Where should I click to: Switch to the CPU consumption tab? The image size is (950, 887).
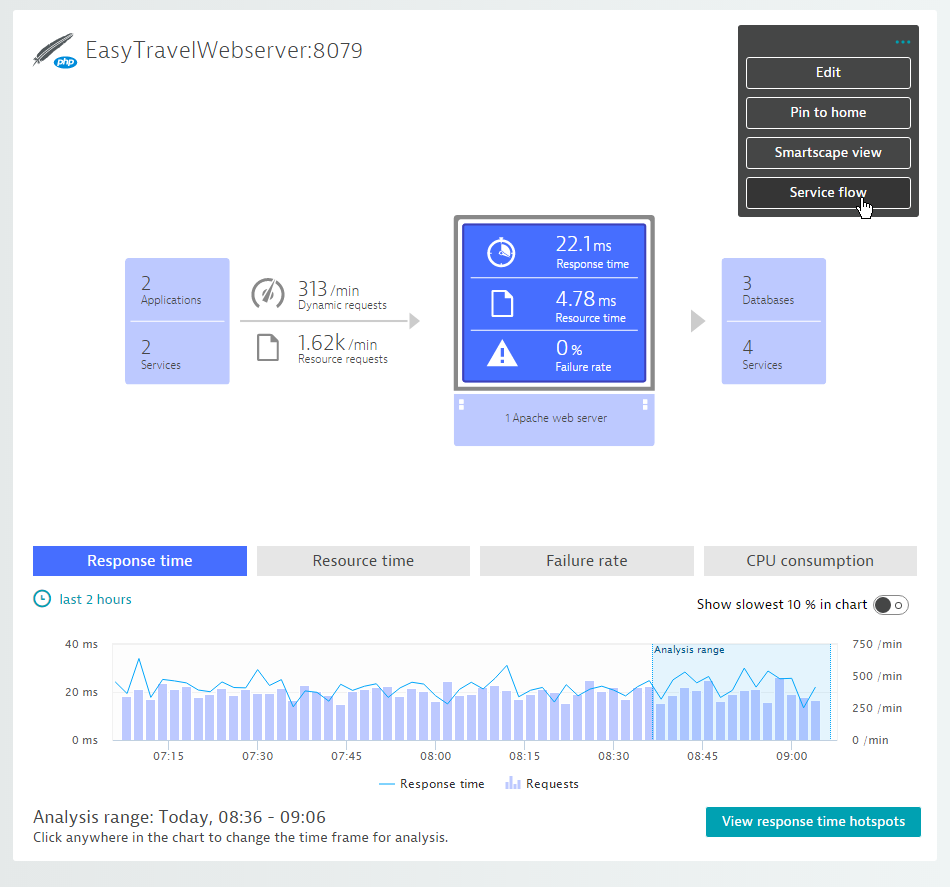810,561
